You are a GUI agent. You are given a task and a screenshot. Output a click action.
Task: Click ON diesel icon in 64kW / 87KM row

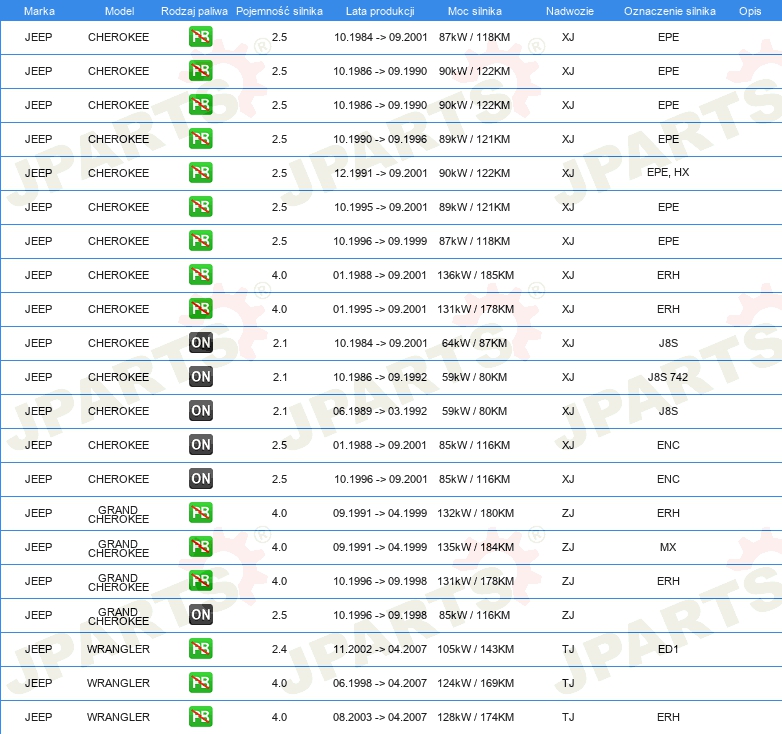(200, 343)
